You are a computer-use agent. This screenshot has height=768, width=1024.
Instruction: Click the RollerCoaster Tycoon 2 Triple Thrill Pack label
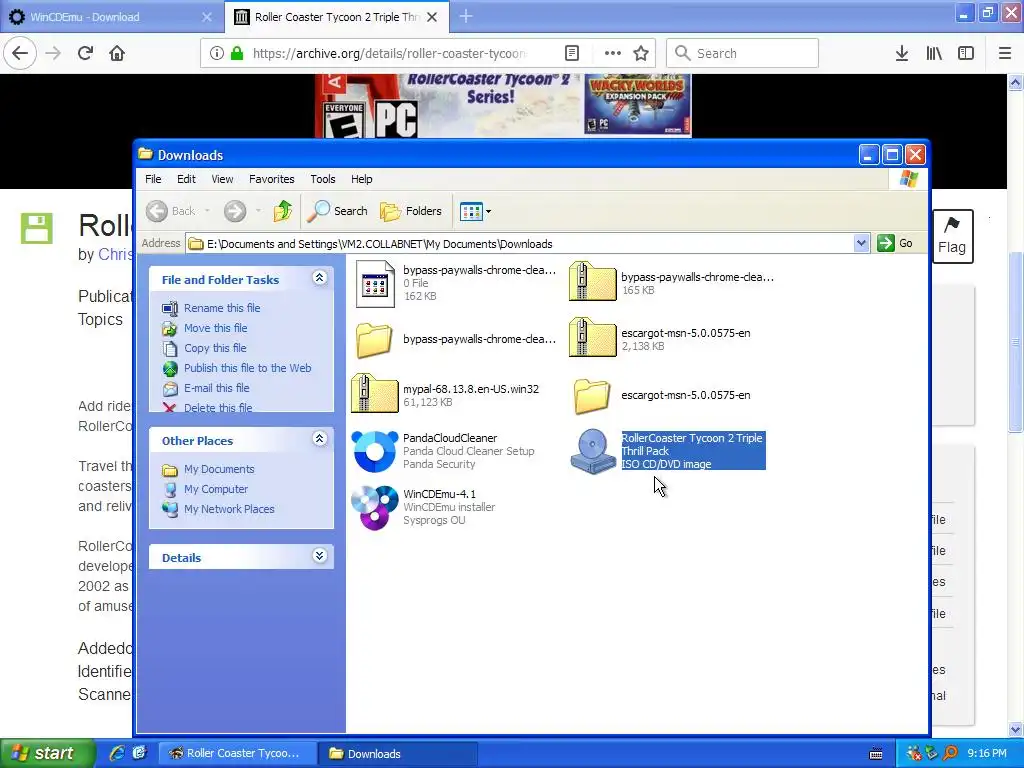(692, 444)
